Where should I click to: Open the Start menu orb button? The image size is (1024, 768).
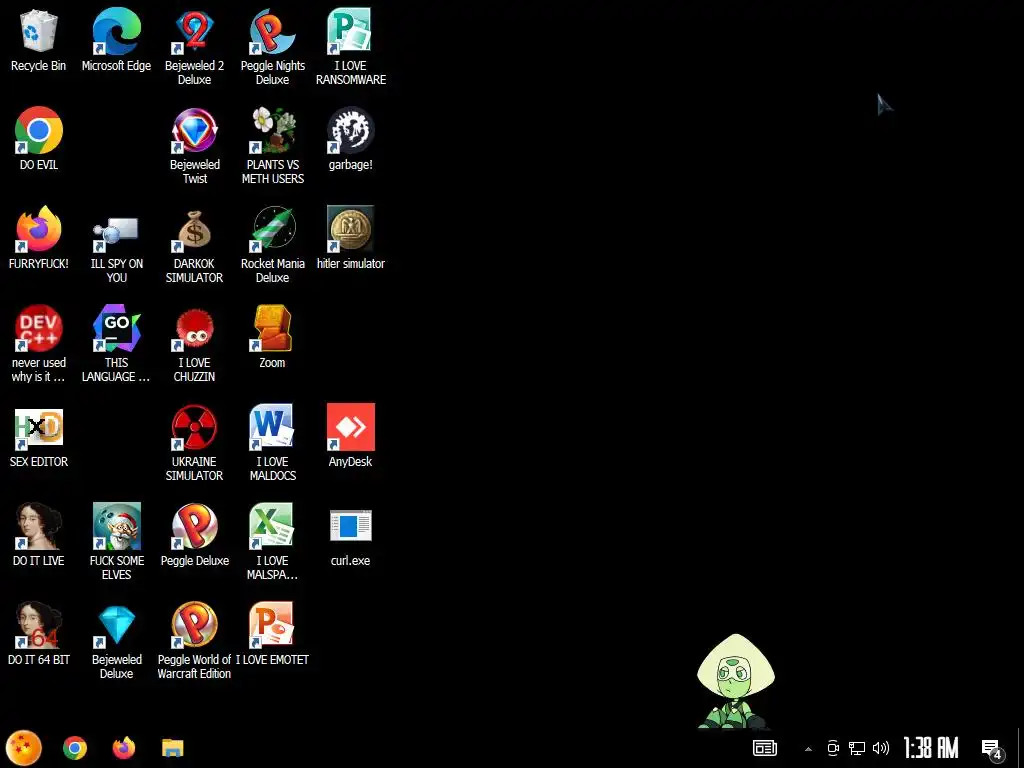tap(24, 748)
